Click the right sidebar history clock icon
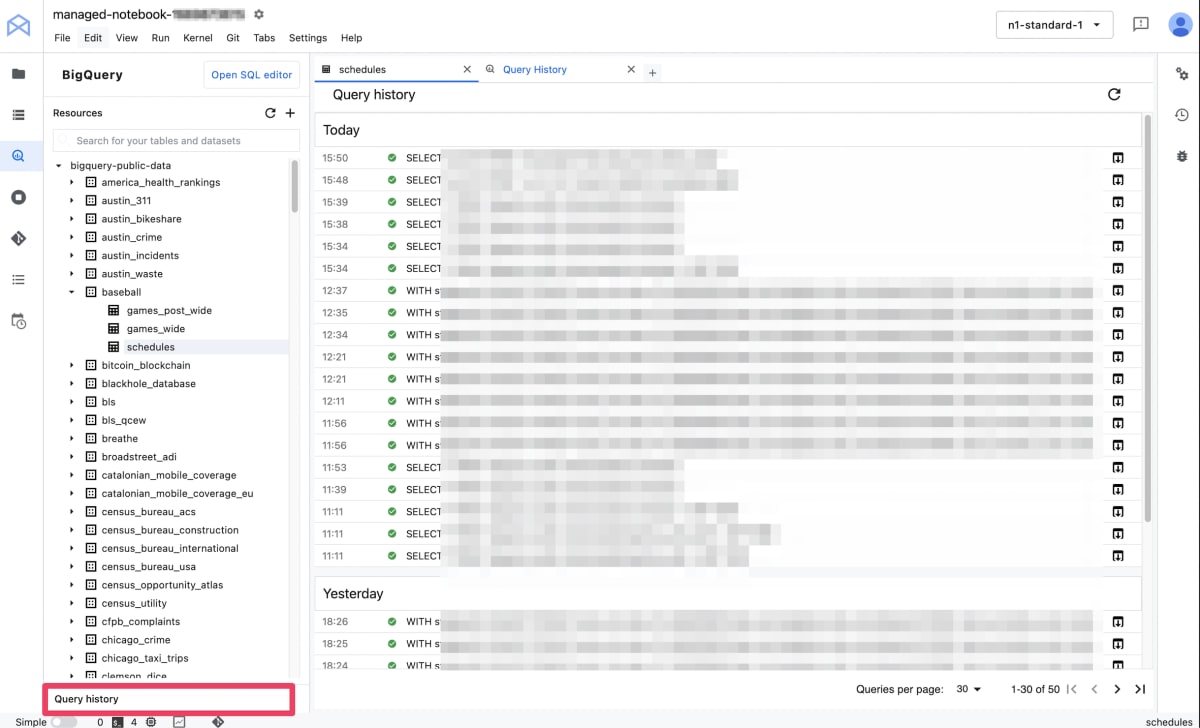 click(1182, 115)
